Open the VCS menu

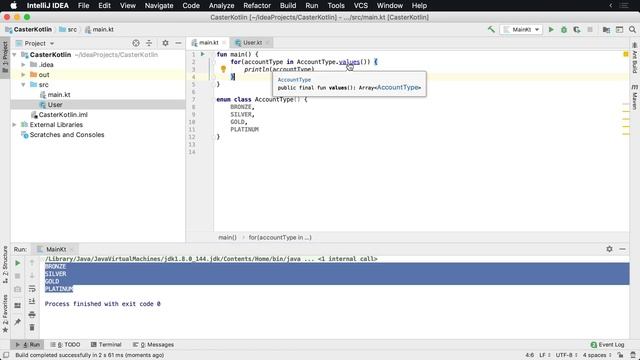tap(360, 6)
